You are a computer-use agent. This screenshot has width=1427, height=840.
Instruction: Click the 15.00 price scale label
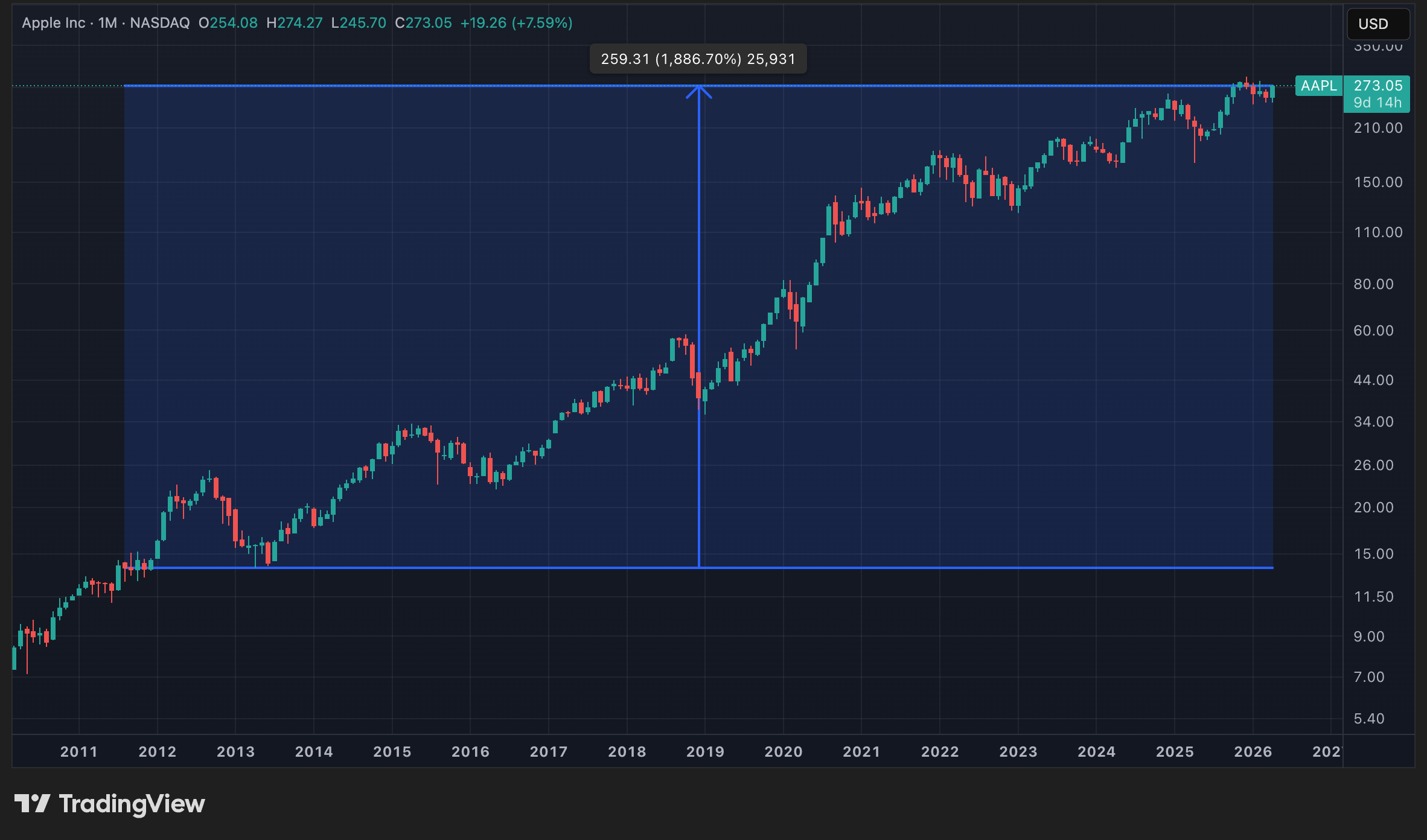point(1373,554)
